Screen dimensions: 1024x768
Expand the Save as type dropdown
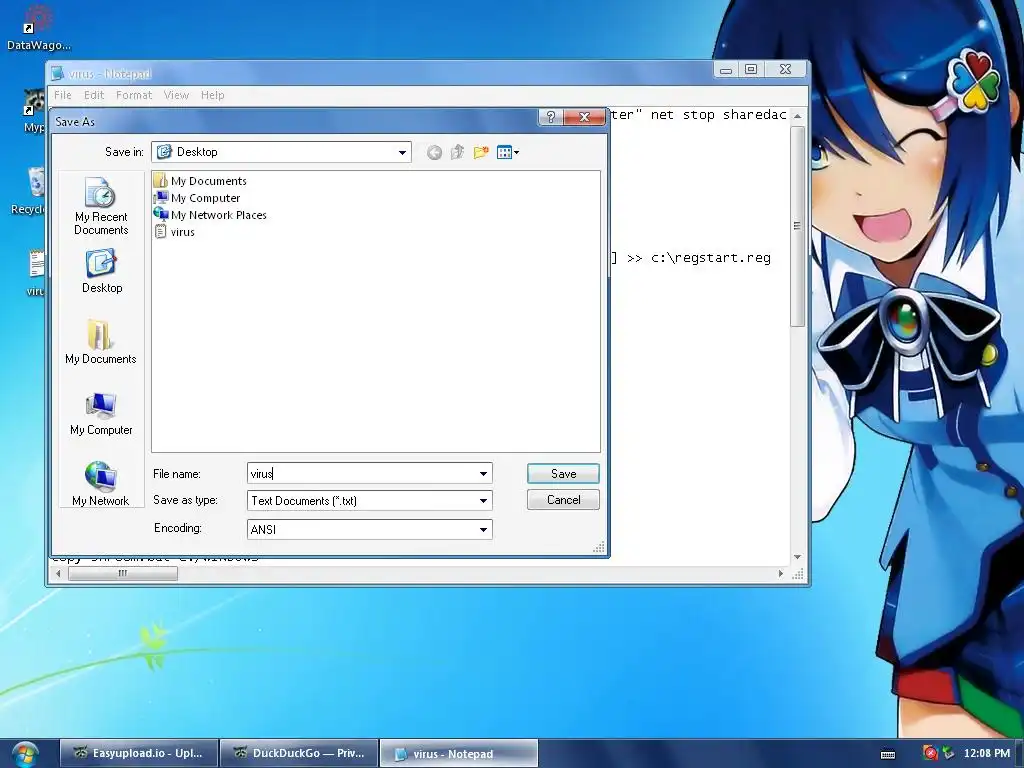pos(483,501)
